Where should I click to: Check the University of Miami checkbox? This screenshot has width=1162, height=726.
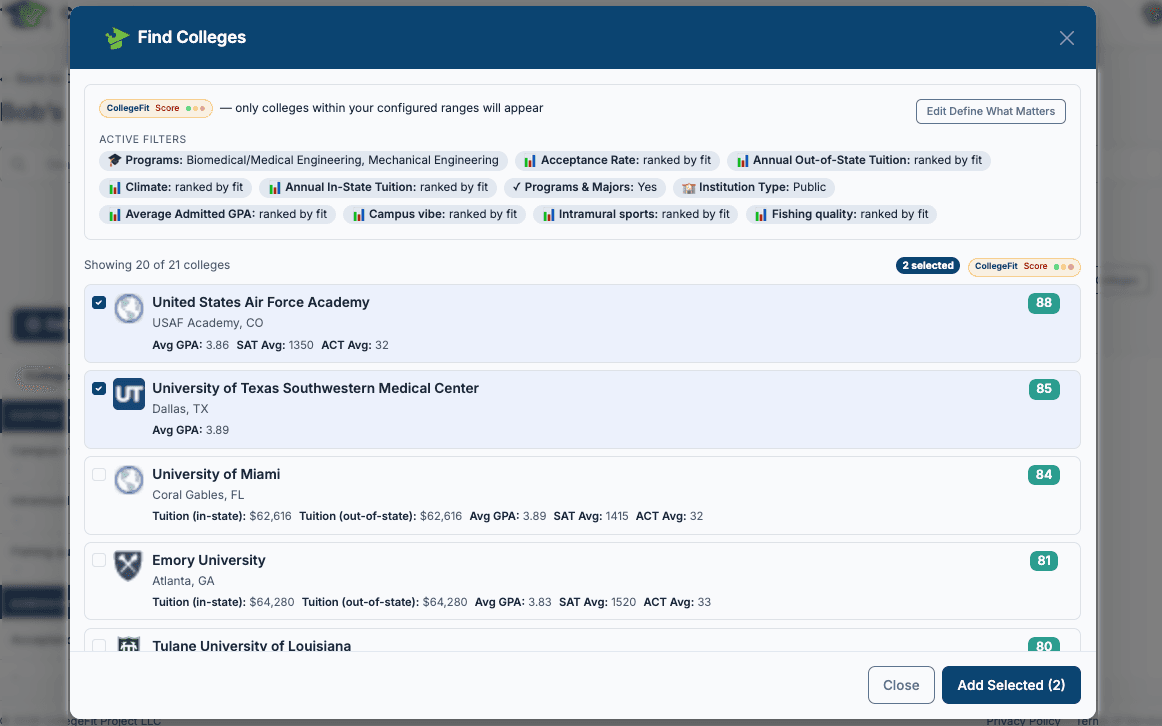[x=99, y=474]
